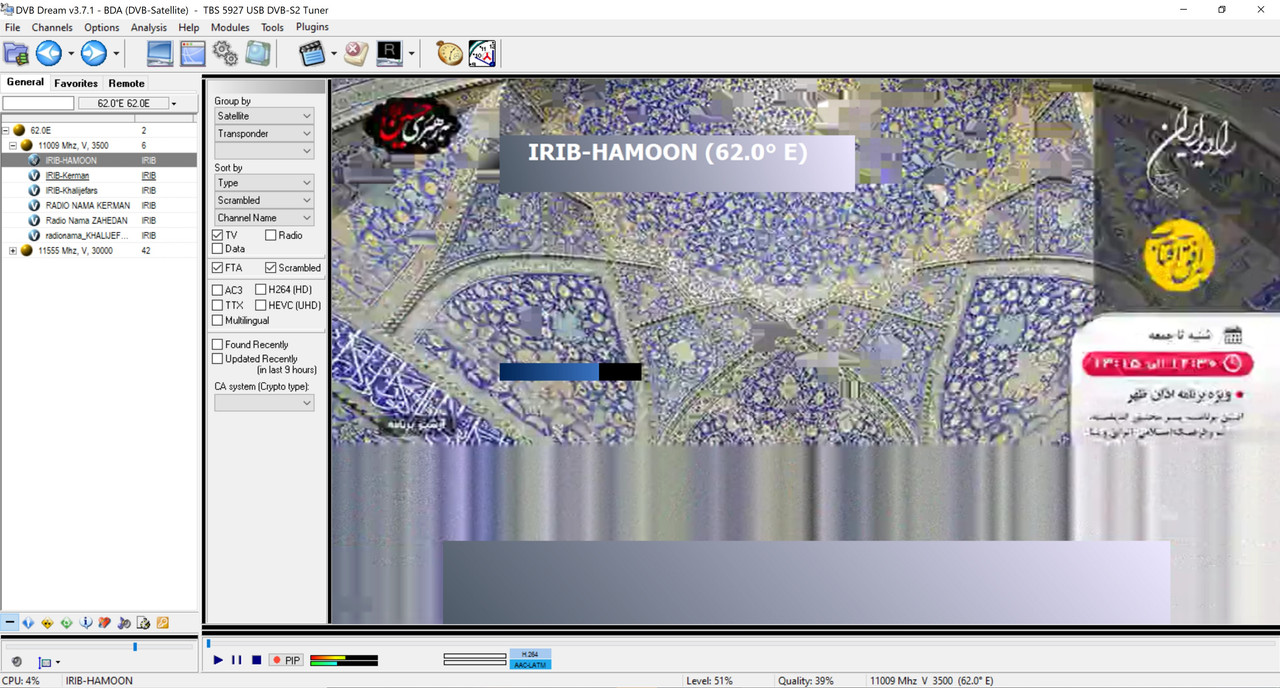Open the Satellite group-by dropdown

pyautogui.click(x=264, y=116)
